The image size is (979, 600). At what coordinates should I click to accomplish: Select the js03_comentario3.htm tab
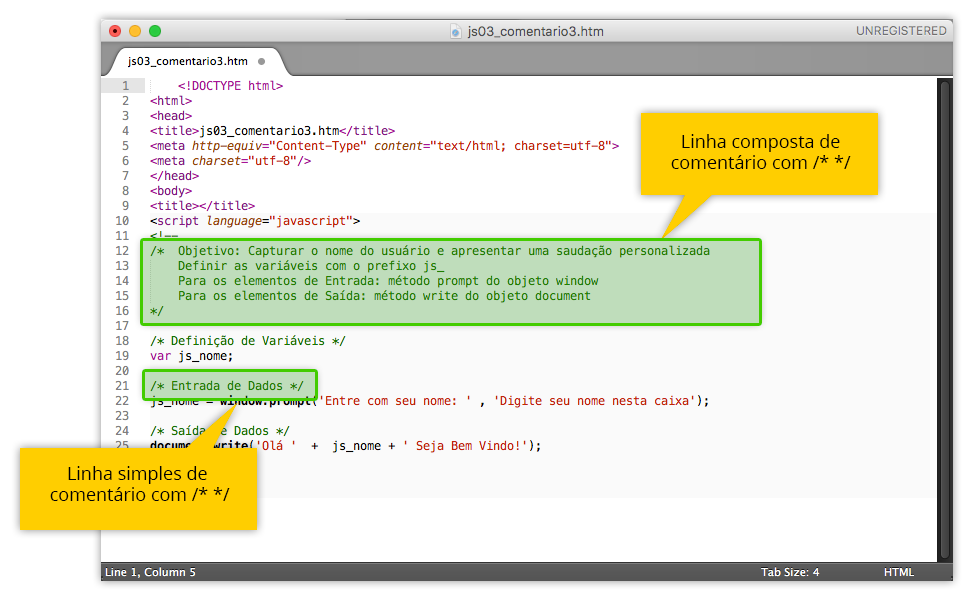187,61
